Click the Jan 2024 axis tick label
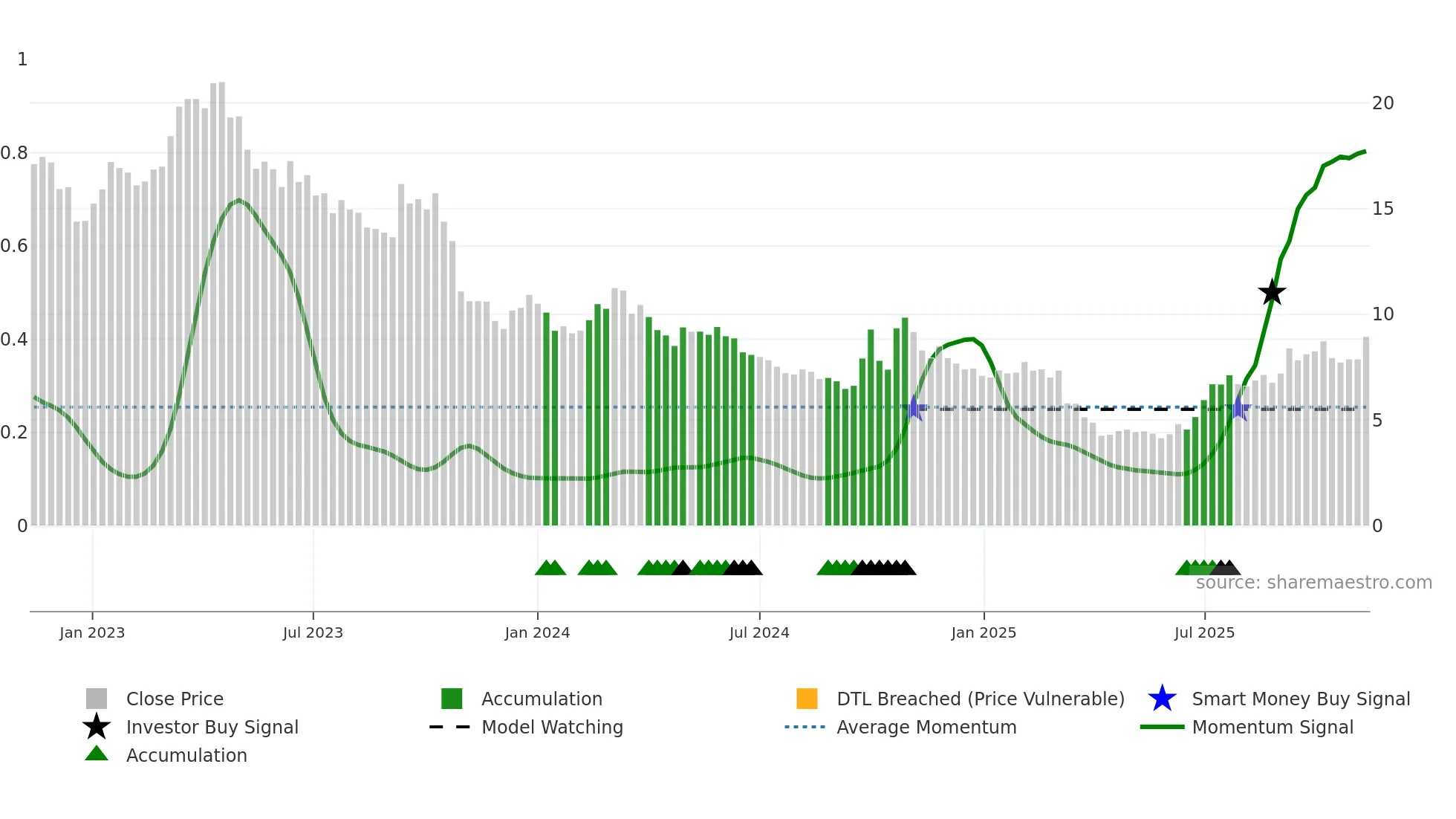This screenshot has width=1456, height=819. [537, 632]
